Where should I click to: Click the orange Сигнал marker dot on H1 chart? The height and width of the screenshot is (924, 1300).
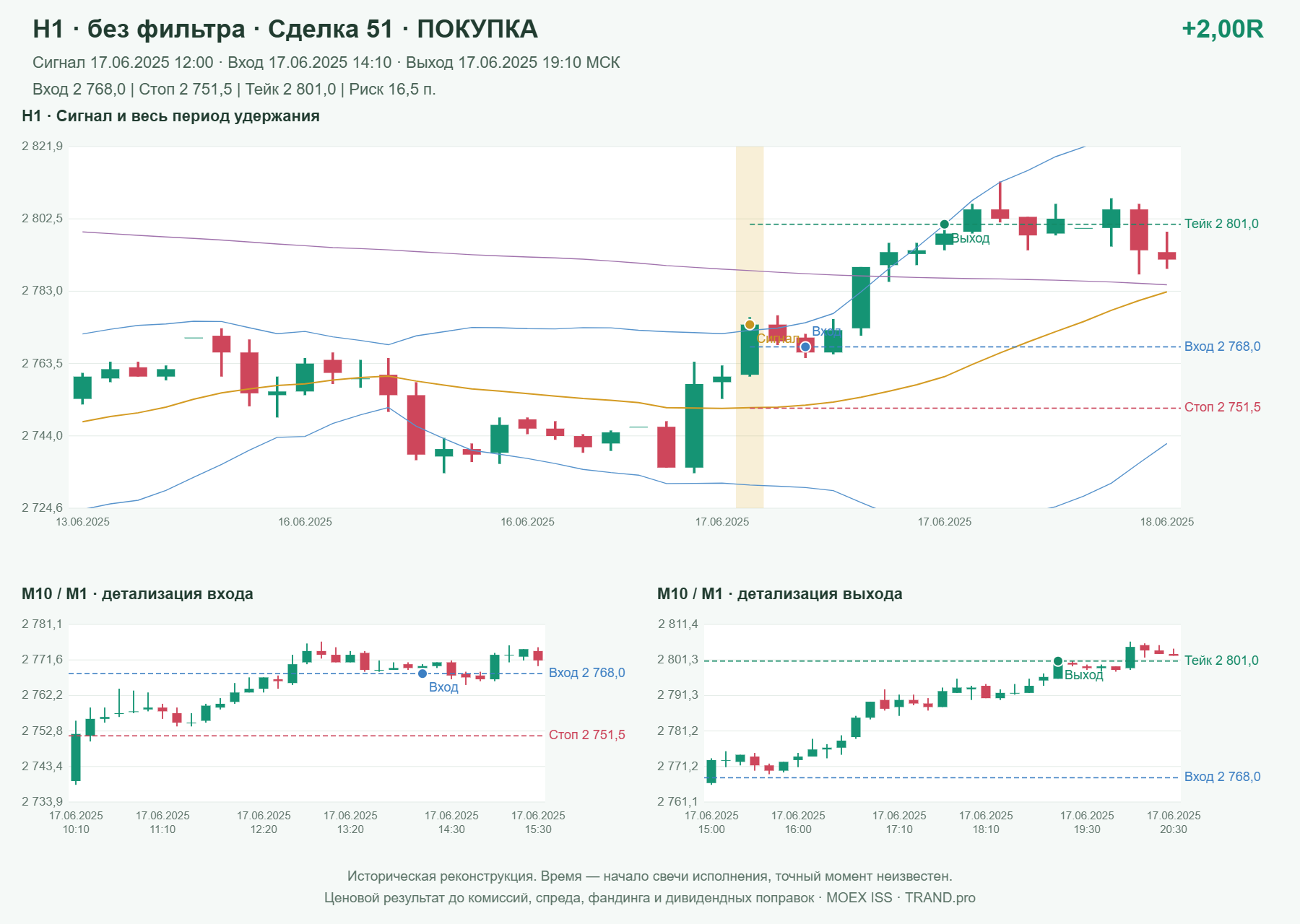point(750,325)
